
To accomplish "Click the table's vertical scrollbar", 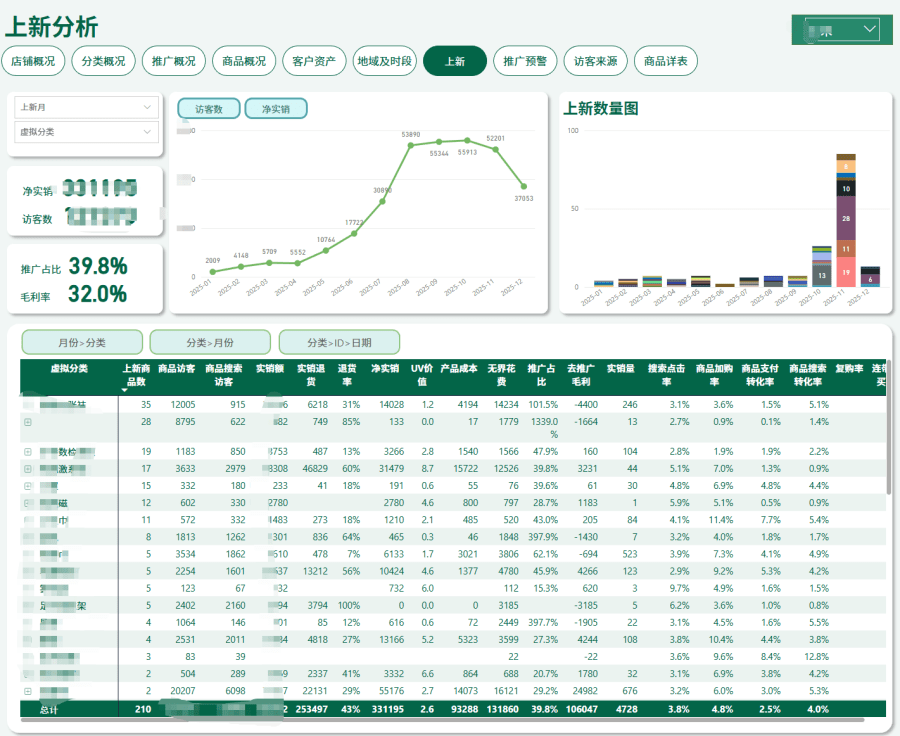I will tap(887, 430).
